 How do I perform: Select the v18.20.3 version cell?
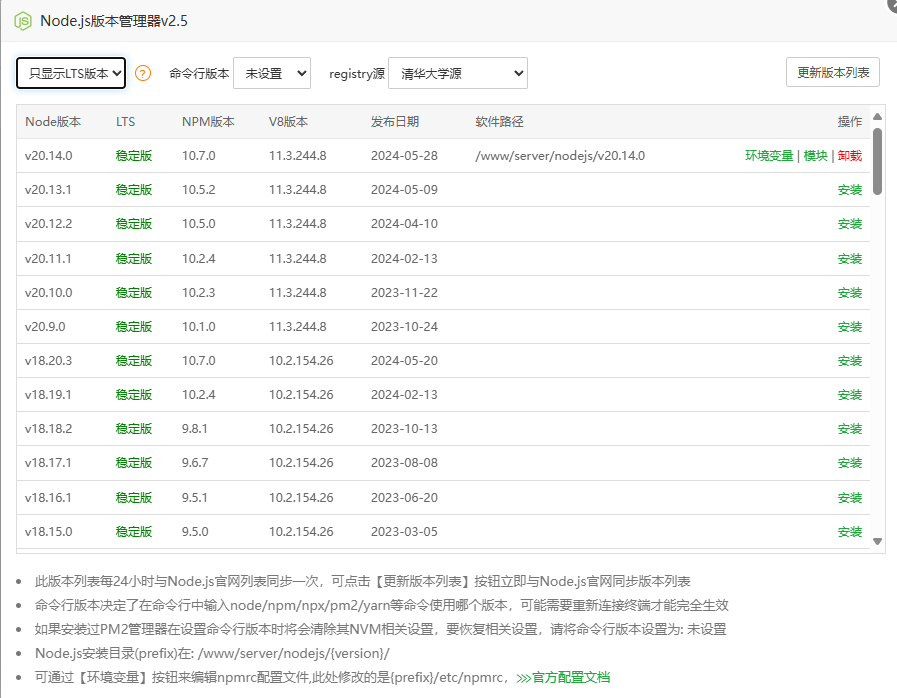49,360
